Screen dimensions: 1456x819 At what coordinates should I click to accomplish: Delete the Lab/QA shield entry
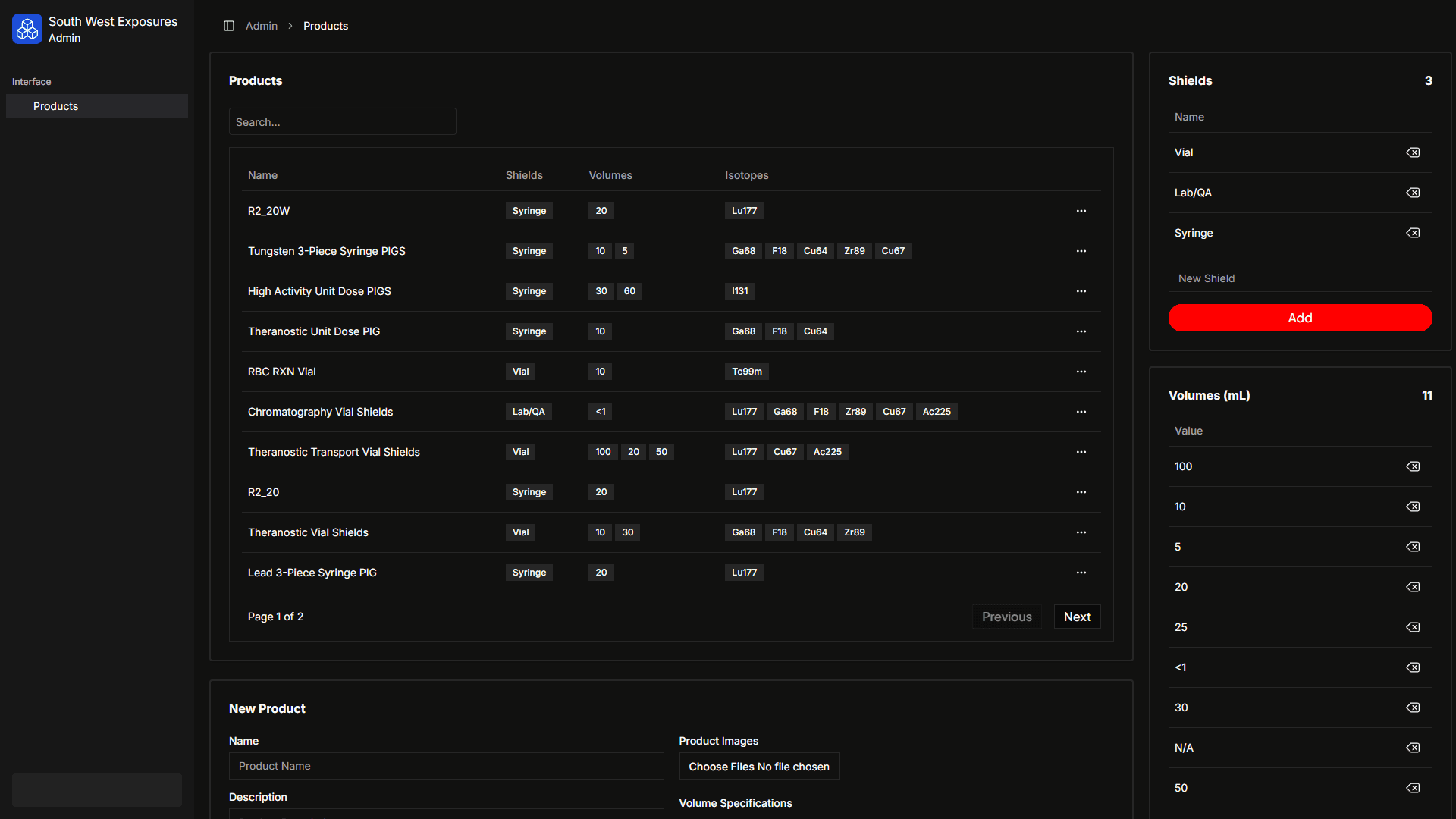(1413, 193)
